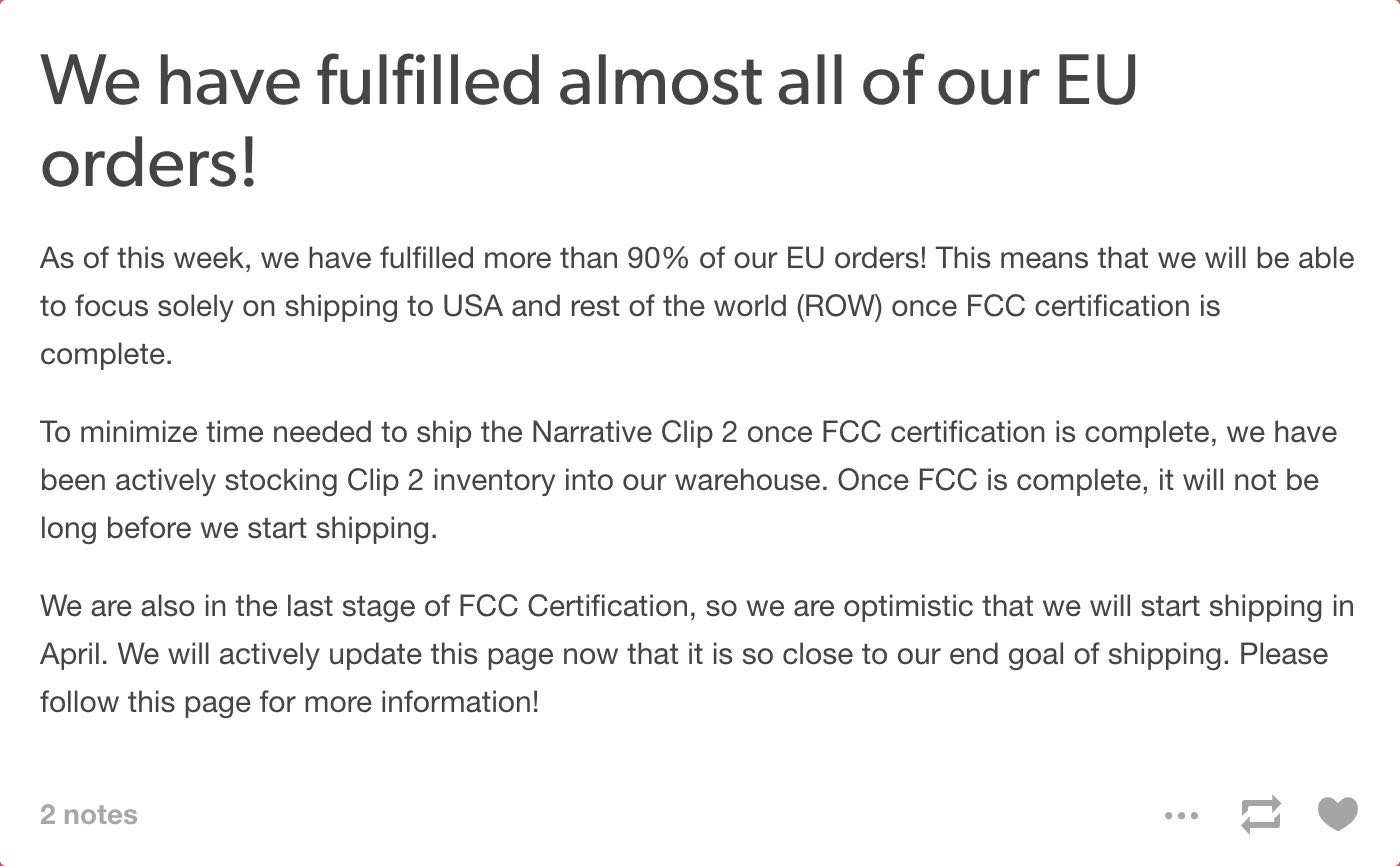Click the word "April." in the last paragraph
The image size is (1400, 866).
[74, 655]
